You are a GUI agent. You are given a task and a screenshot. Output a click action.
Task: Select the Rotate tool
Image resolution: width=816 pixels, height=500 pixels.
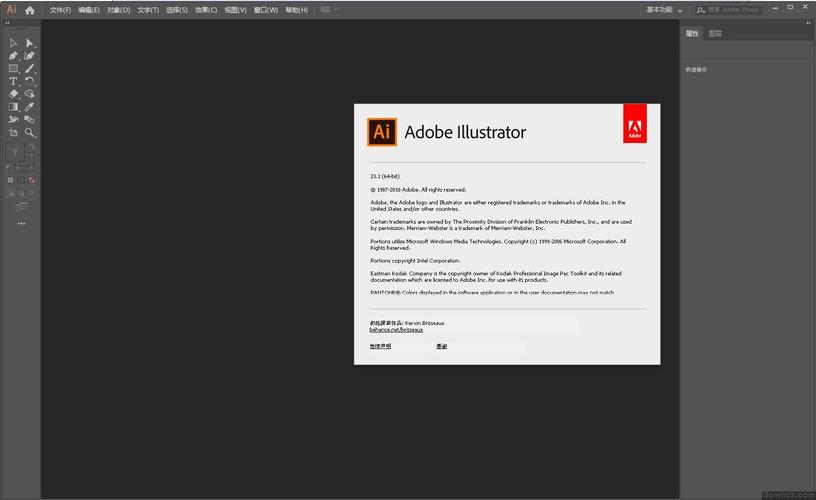(30, 81)
